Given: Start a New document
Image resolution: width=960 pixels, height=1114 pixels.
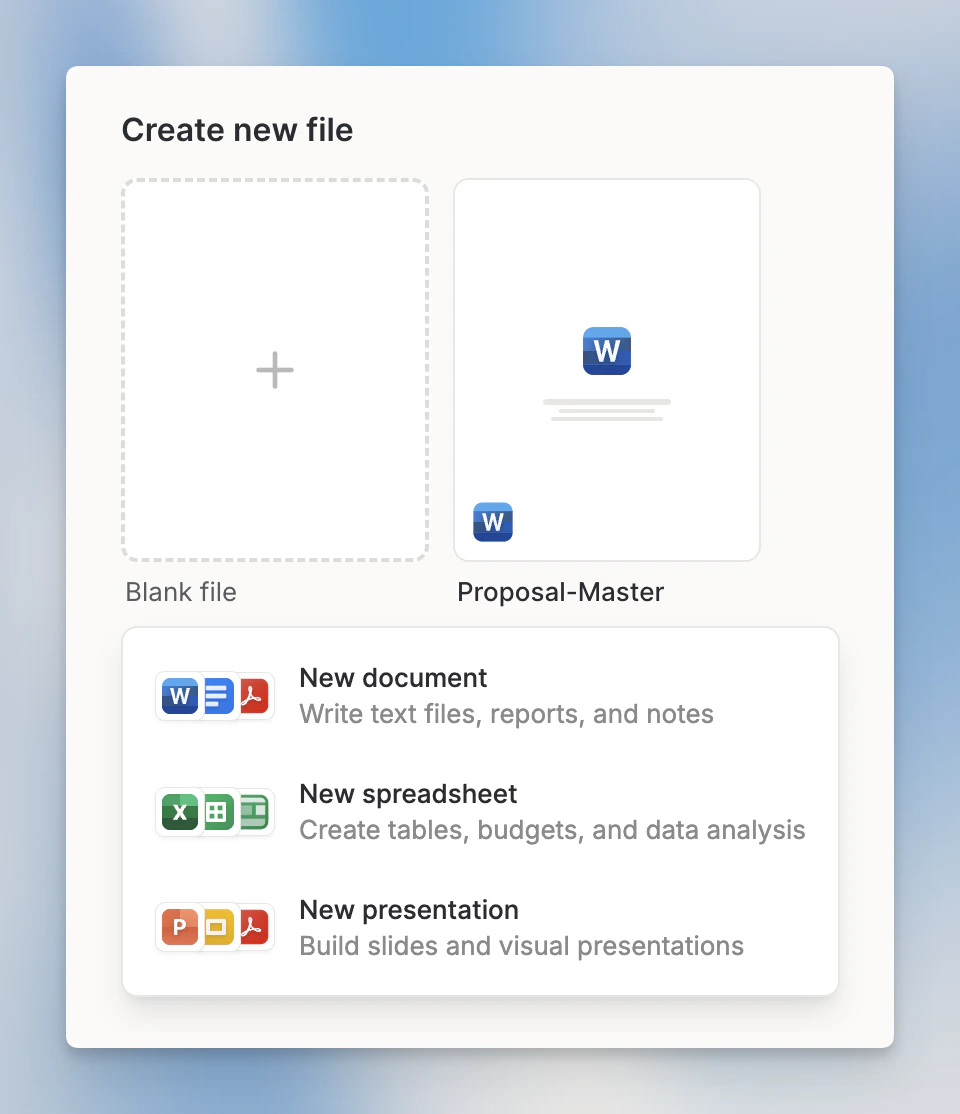Looking at the screenshot, I should (x=392, y=678).
